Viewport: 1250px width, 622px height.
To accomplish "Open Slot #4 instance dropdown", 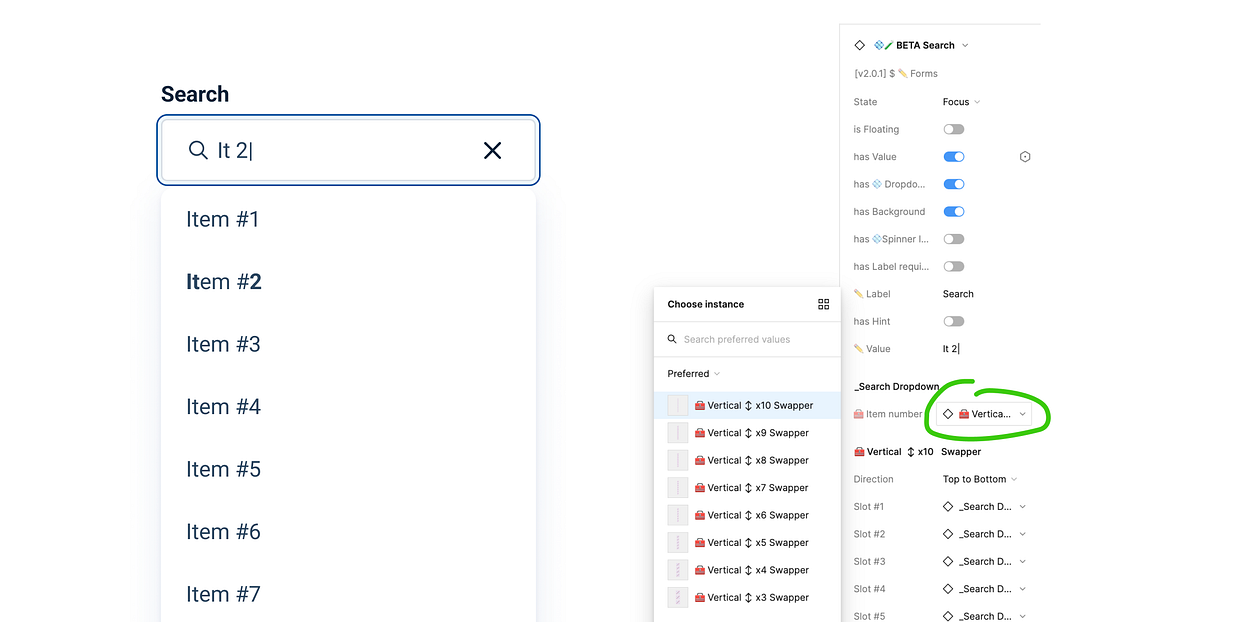I will pos(985,589).
